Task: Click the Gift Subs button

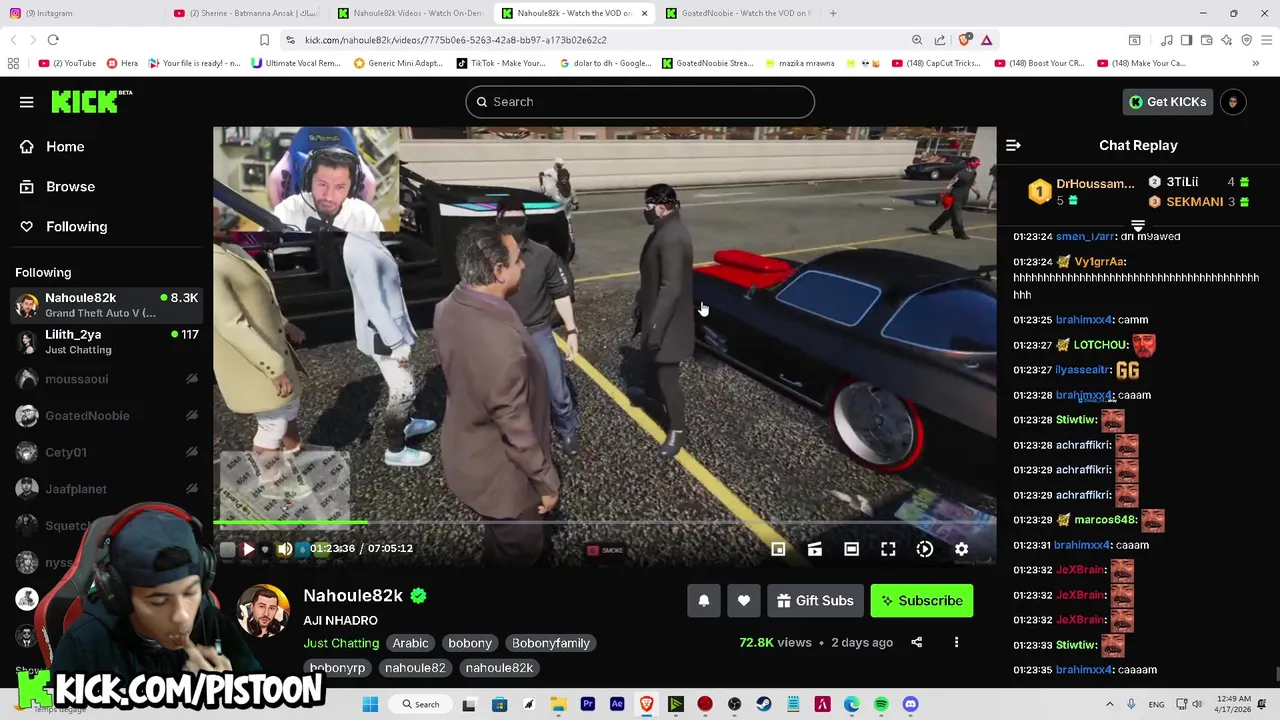Action: click(x=815, y=601)
